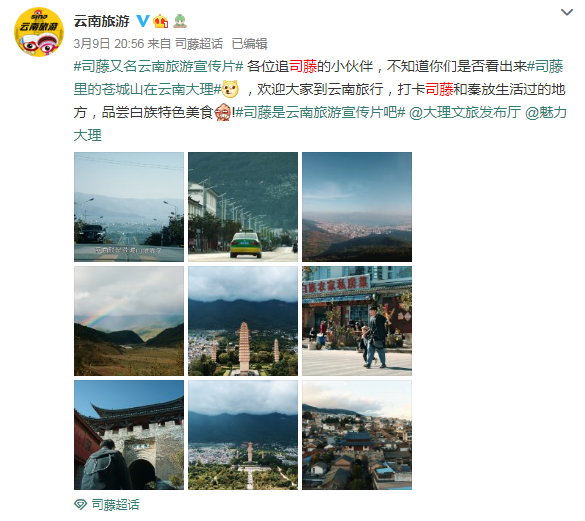This screenshot has height=521, width=585.
Task: Click the food emoji after 美食
Action: pos(223,112)
